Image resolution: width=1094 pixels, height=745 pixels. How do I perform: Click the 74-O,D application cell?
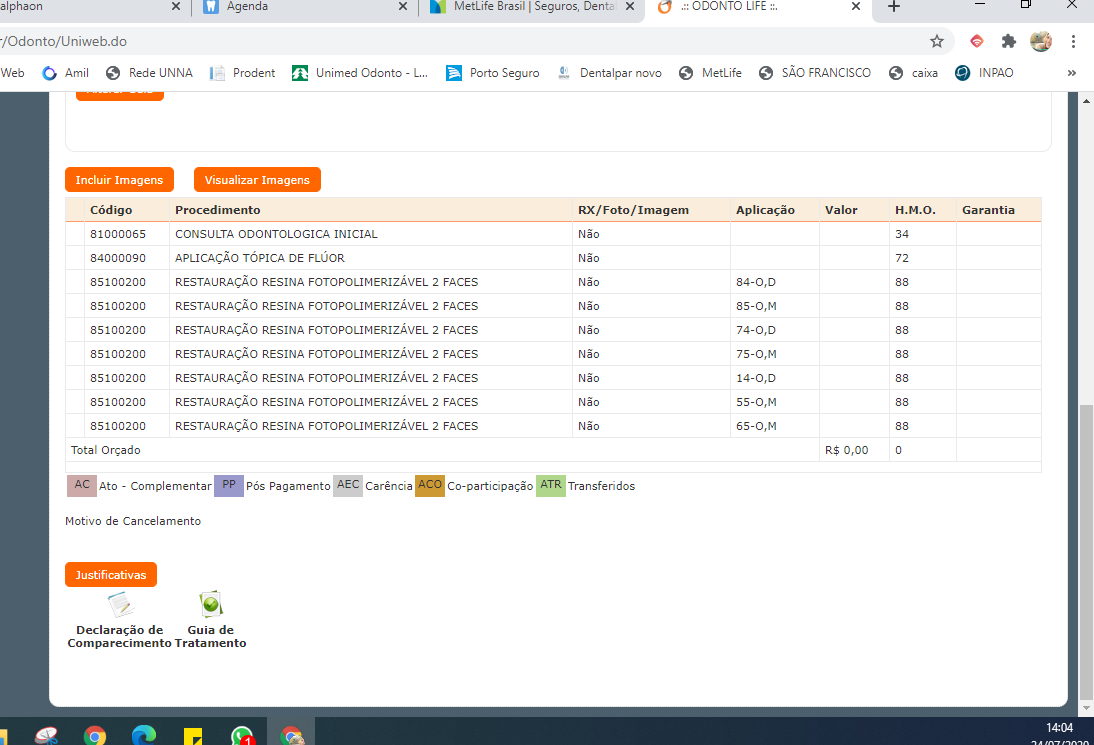click(774, 330)
